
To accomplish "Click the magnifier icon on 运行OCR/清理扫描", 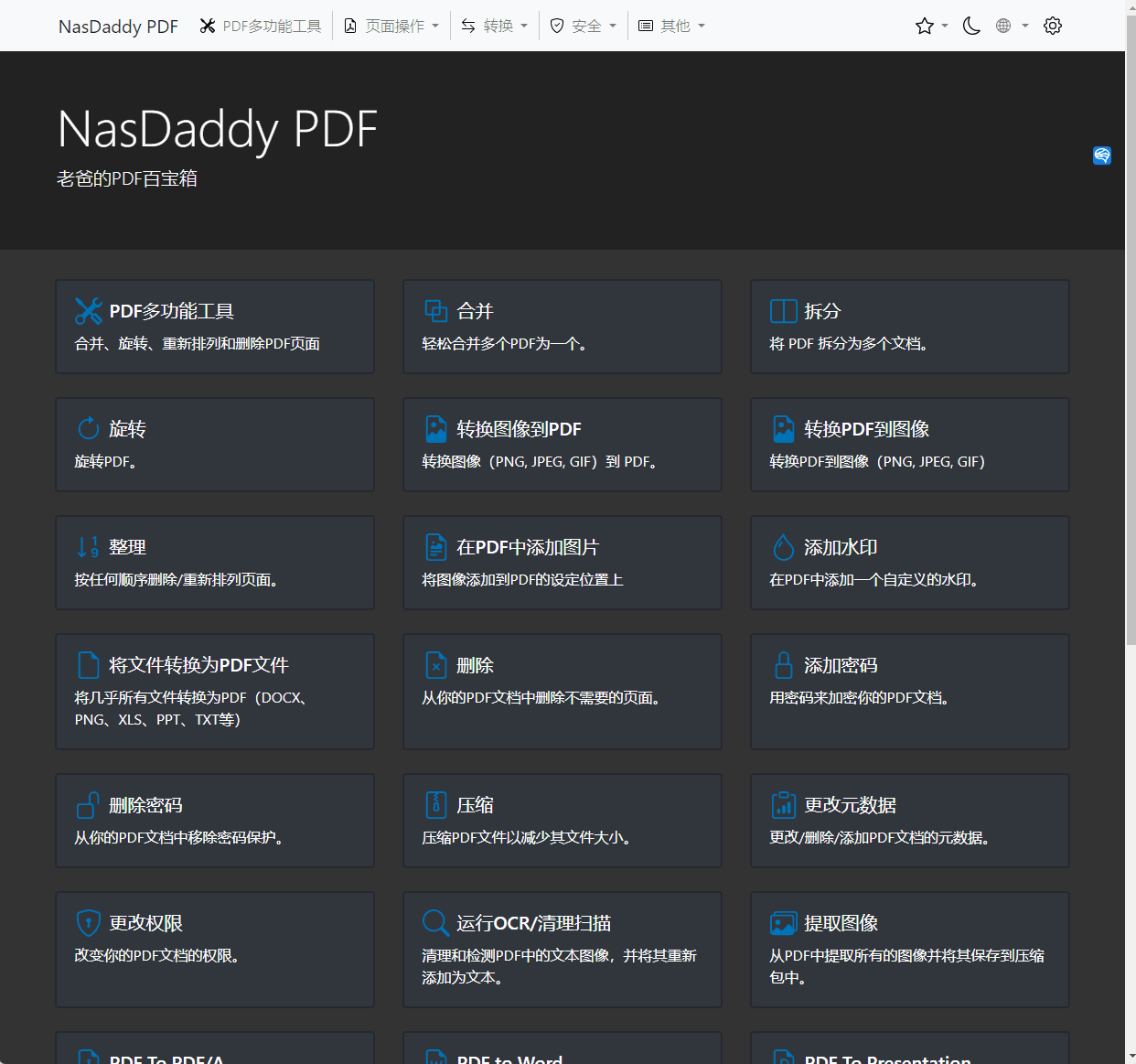I will [435, 923].
